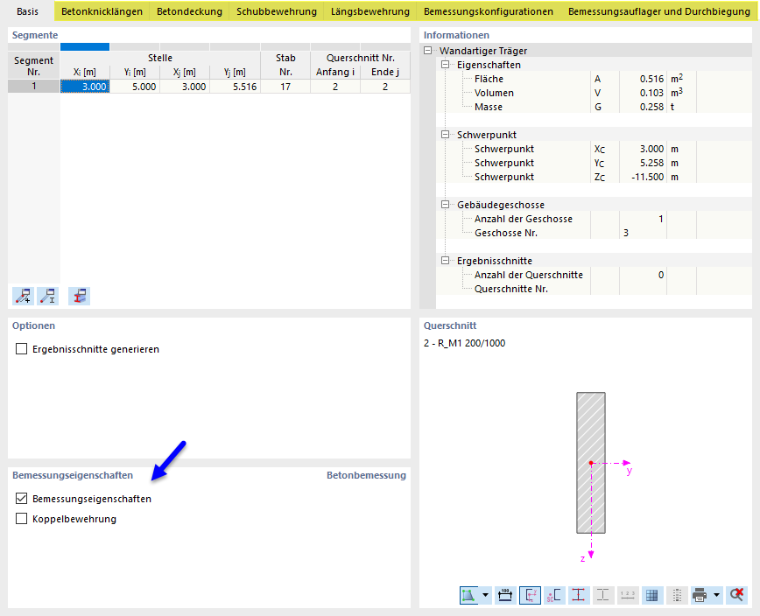Image resolution: width=760 pixels, height=616 pixels.
Task: Select the Schwerpunkt Yc row
Action: coord(594,163)
